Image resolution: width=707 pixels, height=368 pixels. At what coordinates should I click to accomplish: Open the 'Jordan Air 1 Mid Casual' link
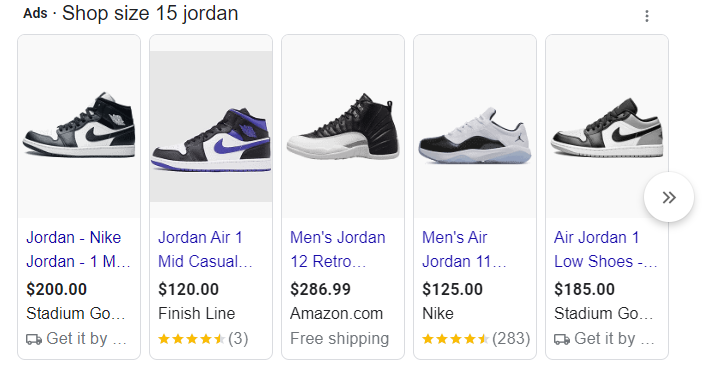[x=205, y=249]
